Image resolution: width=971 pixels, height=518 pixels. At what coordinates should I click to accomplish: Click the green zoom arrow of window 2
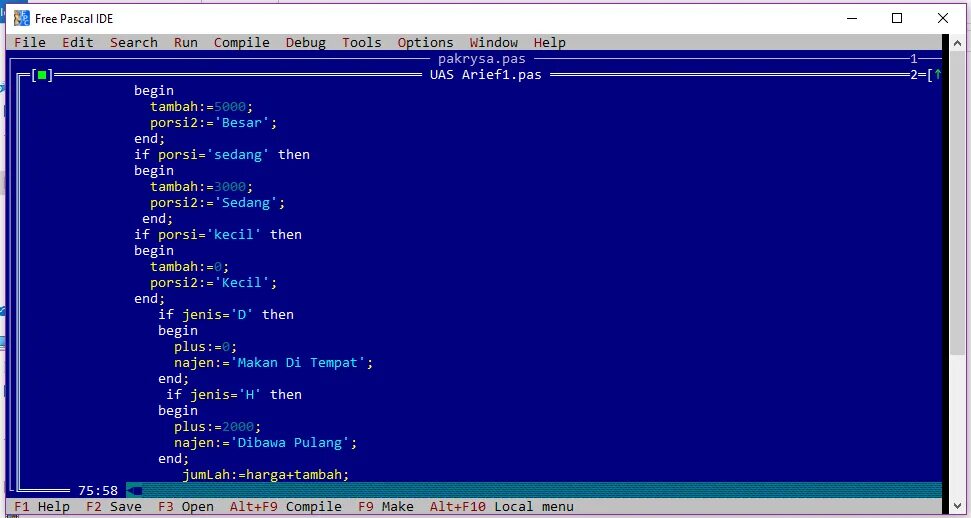click(x=937, y=75)
